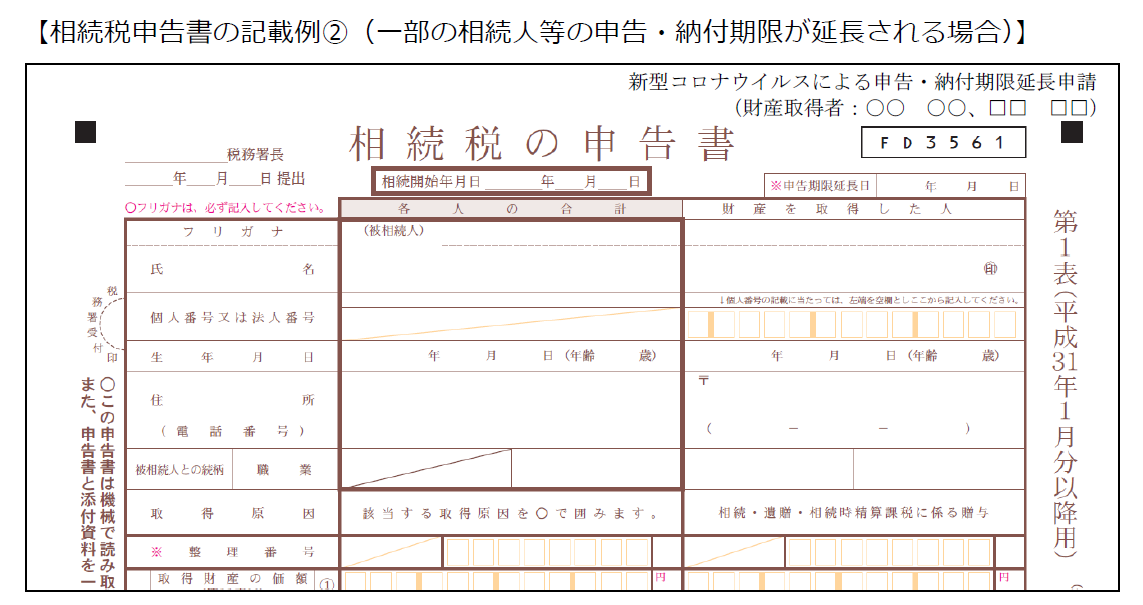The width and height of the screenshot is (1143, 605).
Task: Click the '相続開始年月日' date field
Action: (511, 182)
